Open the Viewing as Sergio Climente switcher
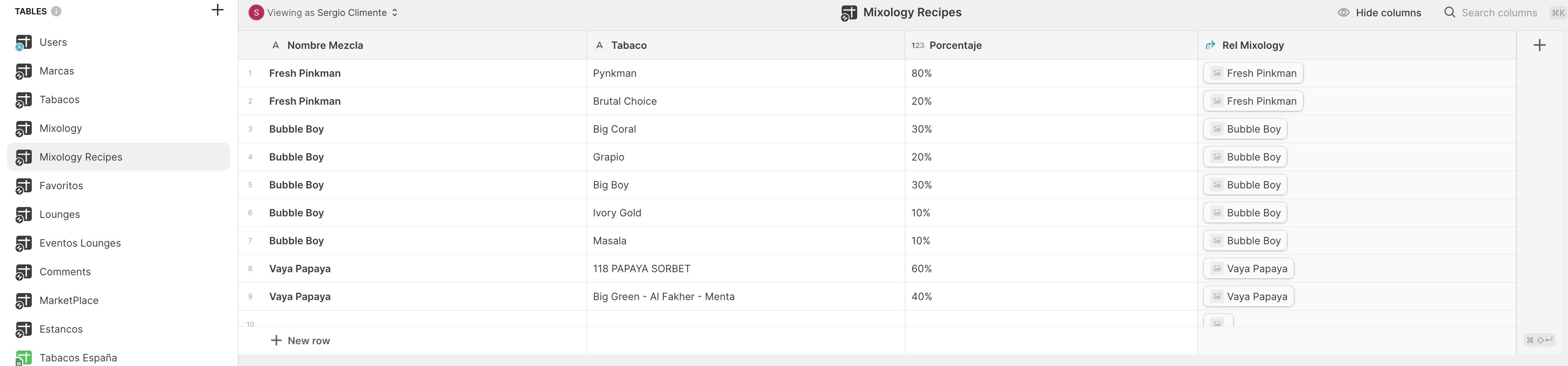The height and width of the screenshot is (366, 1568). click(323, 13)
